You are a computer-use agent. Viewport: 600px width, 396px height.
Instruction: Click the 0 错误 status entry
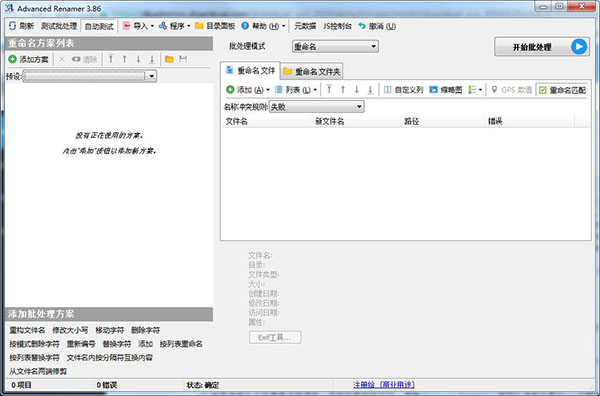[x=107, y=385]
